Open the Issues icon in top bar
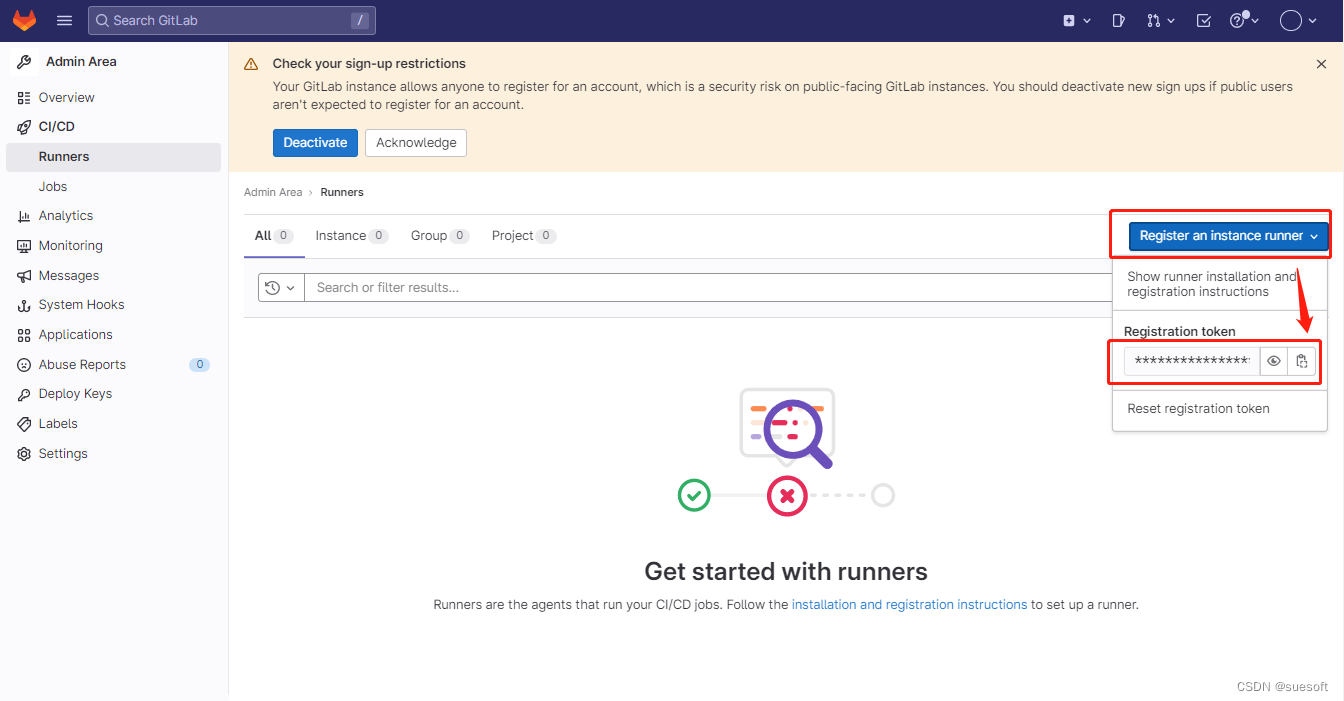 tap(1118, 20)
